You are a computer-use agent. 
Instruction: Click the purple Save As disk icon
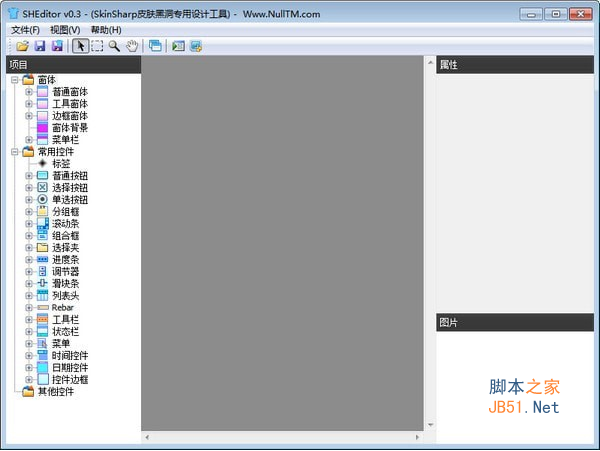pos(57,46)
